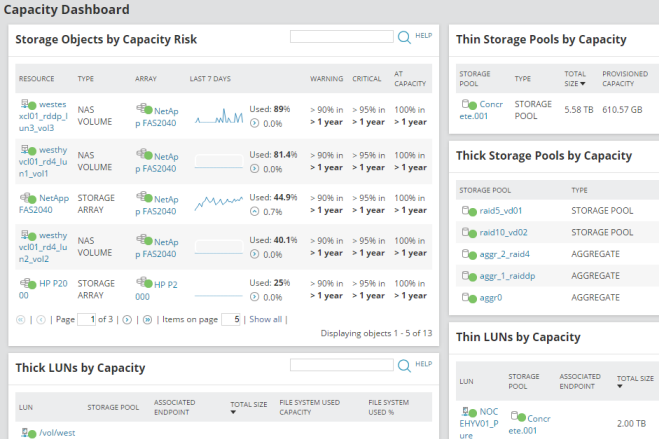
Task: Click the Warning column header
Action: tap(326, 78)
